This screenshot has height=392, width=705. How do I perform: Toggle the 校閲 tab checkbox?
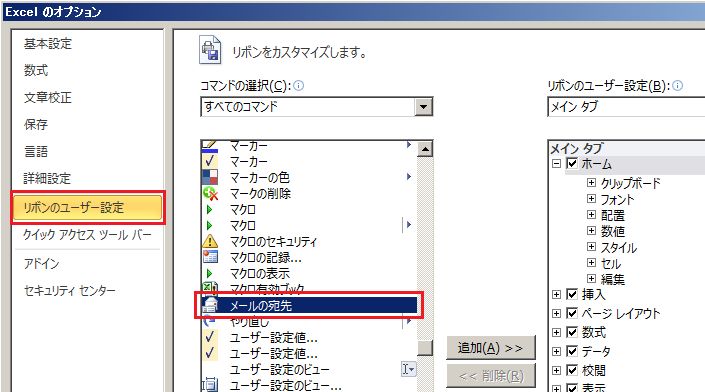coord(572,370)
